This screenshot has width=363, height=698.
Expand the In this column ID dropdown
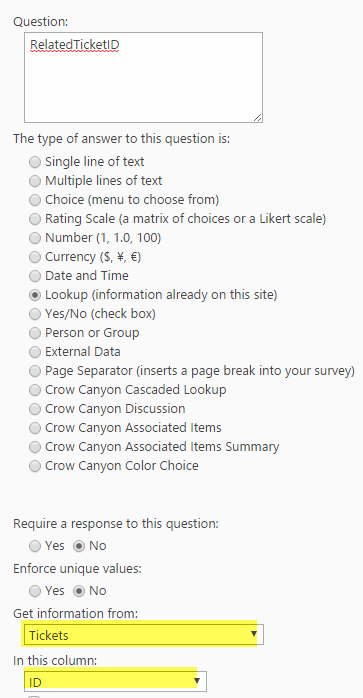point(115,681)
